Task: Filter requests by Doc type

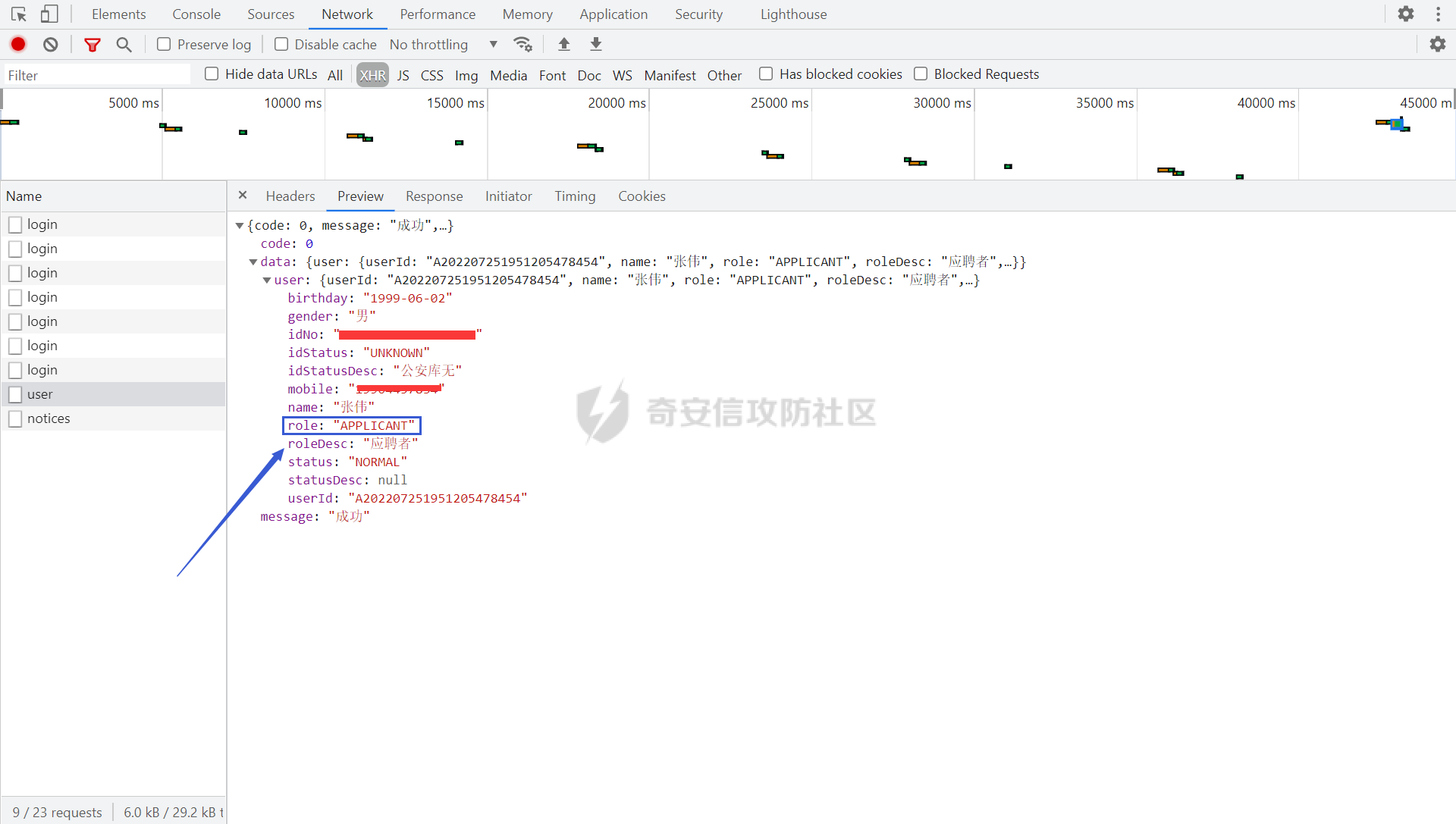Action: [589, 75]
